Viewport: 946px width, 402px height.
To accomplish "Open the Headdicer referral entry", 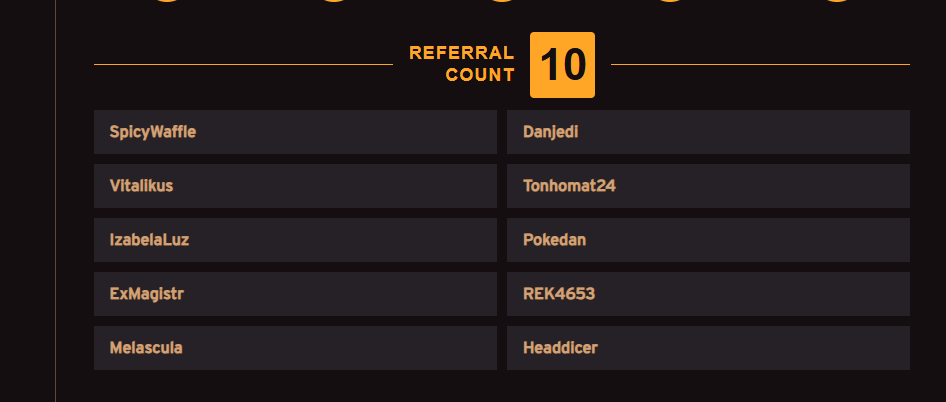I will pos(708,348).
